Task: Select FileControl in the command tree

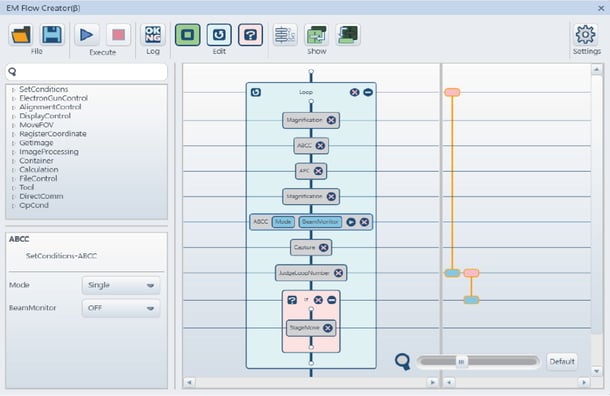Action: click(38, 179)
